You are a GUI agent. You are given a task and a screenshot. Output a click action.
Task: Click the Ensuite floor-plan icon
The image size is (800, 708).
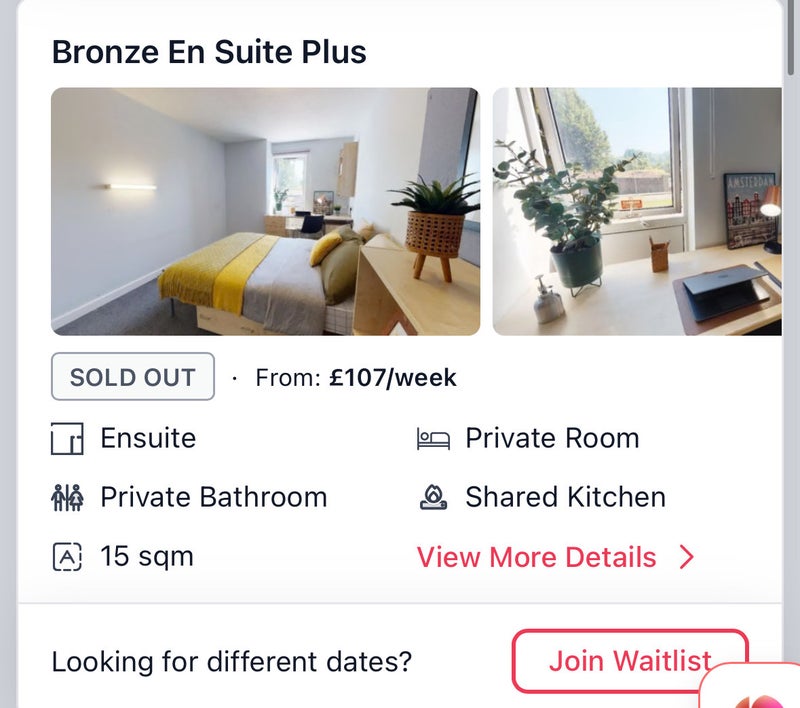67,438
